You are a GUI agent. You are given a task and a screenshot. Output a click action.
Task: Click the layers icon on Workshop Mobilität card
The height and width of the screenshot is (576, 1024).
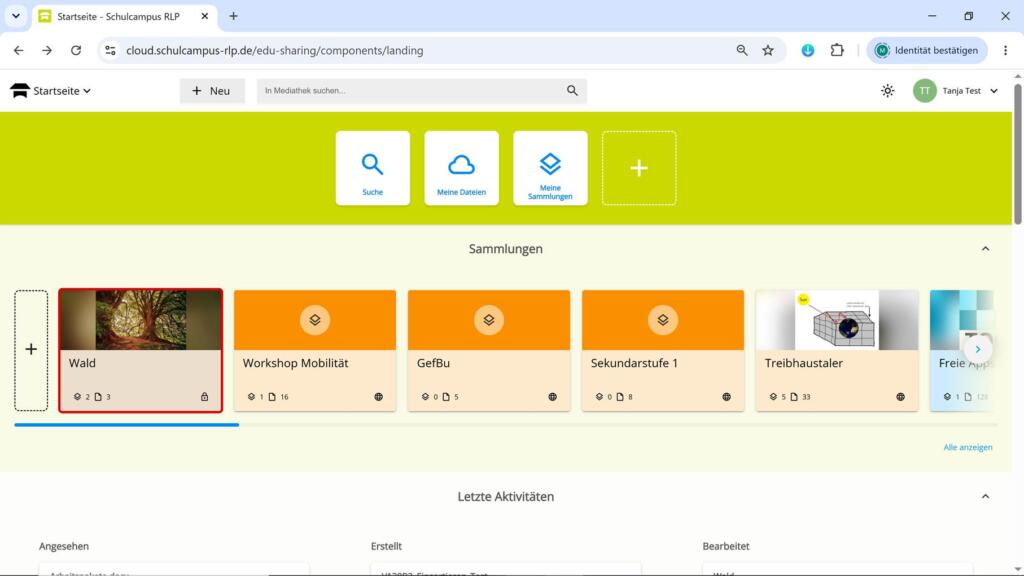[315, 320]
